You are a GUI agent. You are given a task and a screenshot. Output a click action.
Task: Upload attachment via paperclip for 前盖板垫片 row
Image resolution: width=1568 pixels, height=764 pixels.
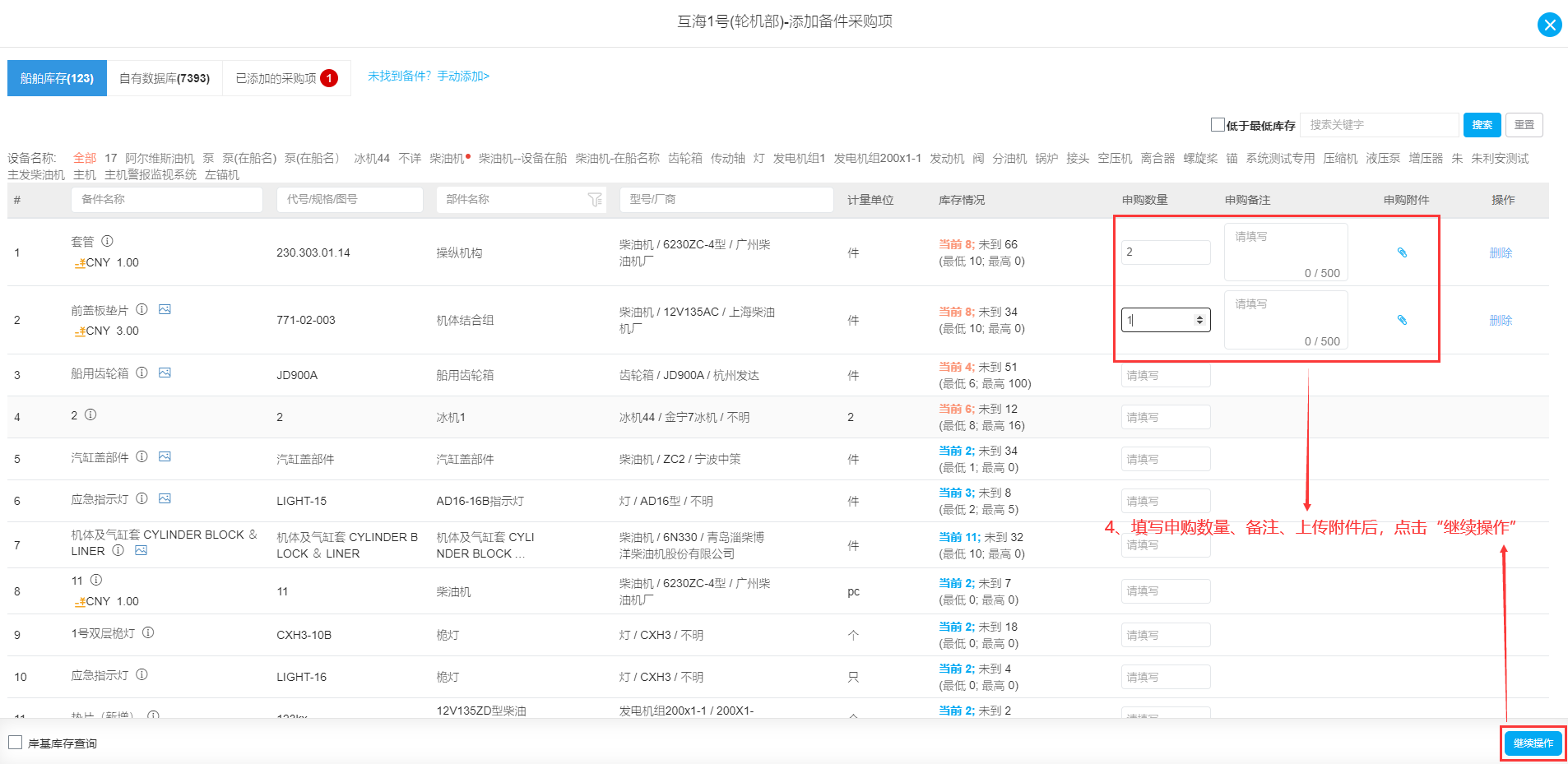click(1402, 320)
